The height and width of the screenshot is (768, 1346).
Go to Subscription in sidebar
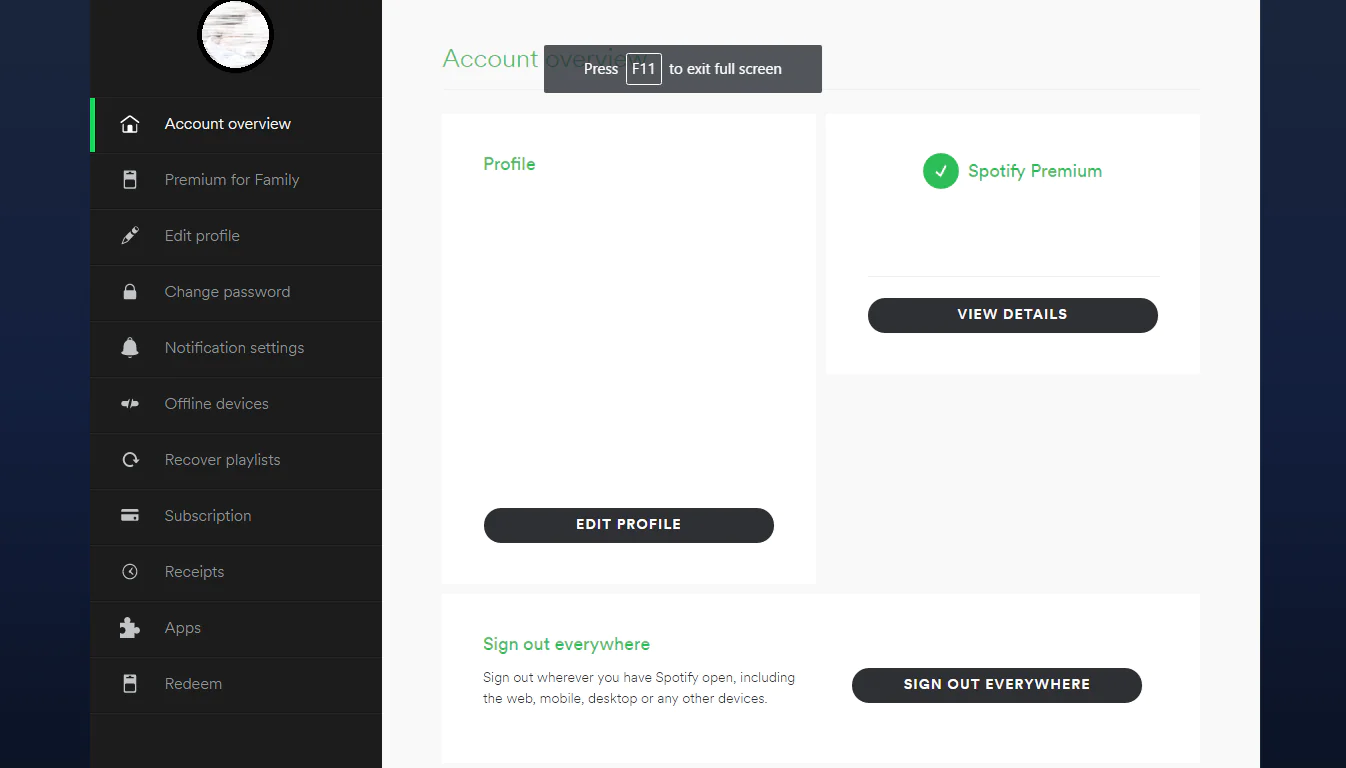click(236, 516)
